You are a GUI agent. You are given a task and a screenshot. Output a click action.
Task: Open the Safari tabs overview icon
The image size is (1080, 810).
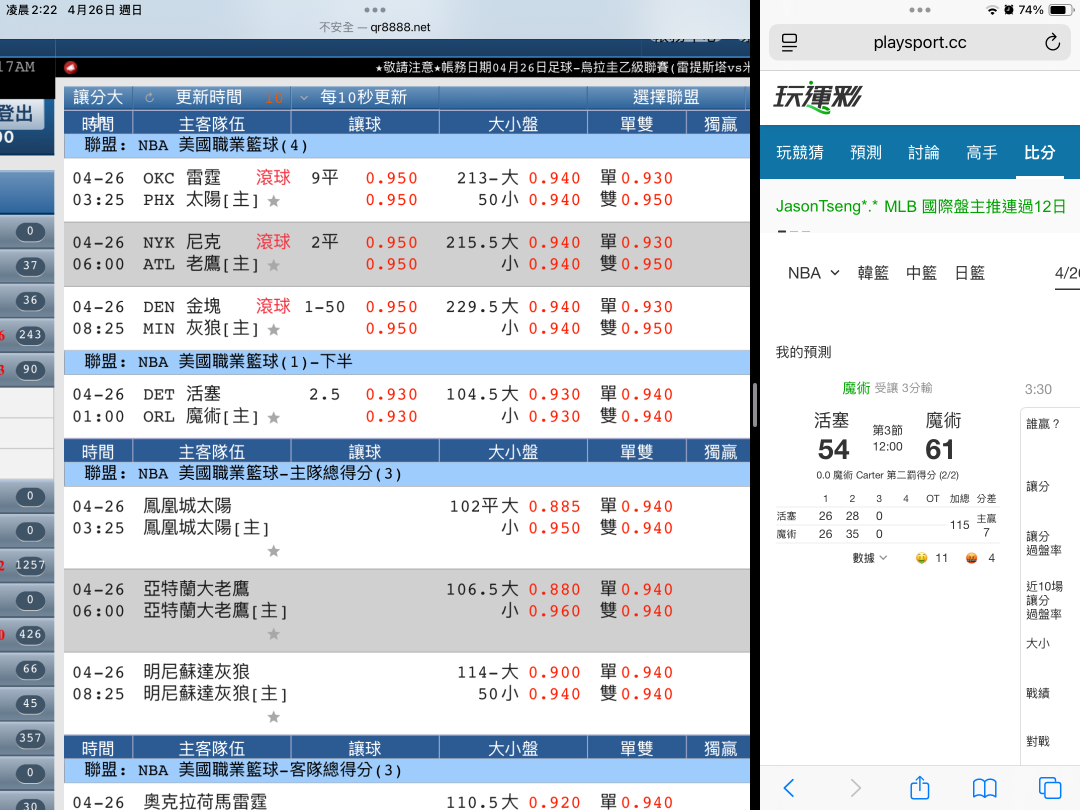(x=1049, y=787)
